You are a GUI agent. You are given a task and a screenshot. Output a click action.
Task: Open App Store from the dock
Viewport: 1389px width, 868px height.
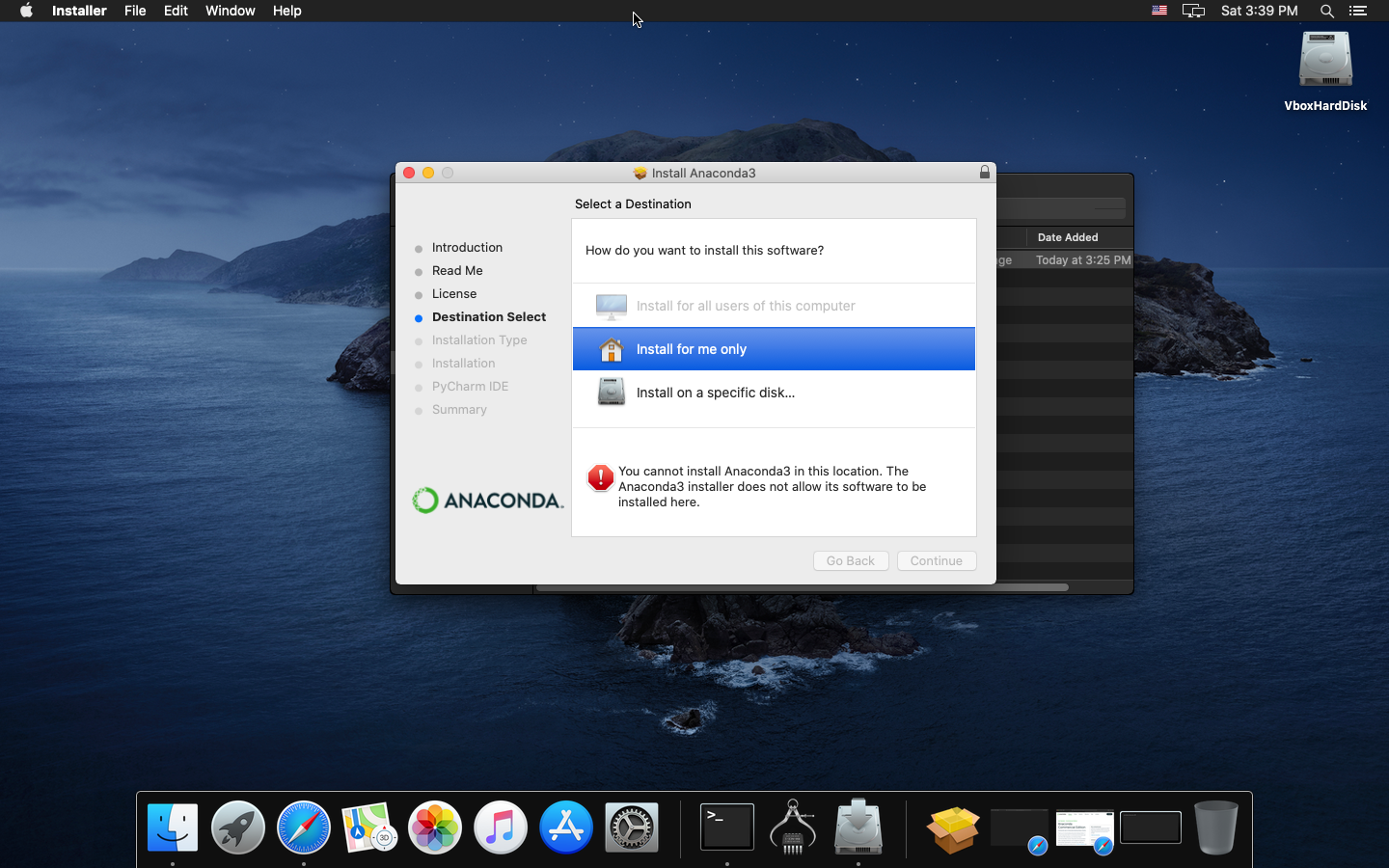coord(566,827)
